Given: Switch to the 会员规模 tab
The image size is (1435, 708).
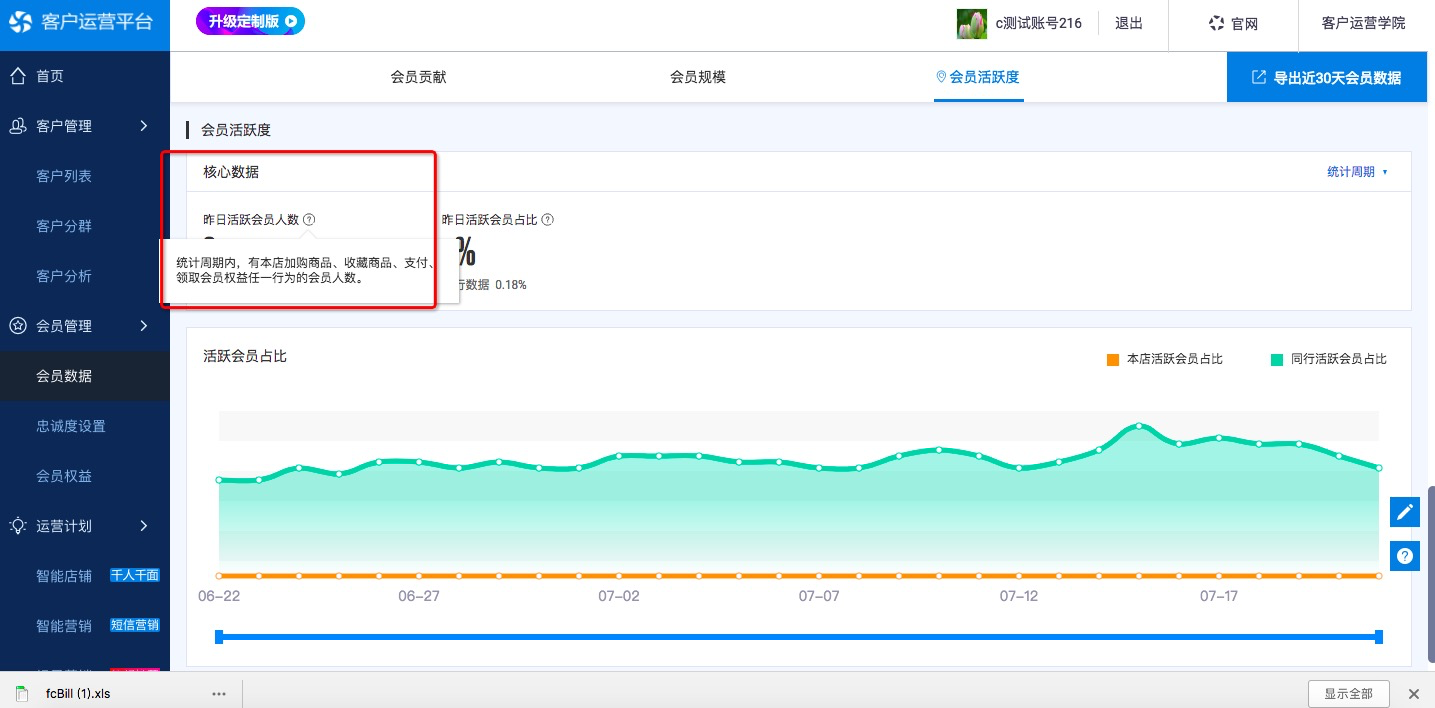Looking at the screenshot, I should coord(698,77).
